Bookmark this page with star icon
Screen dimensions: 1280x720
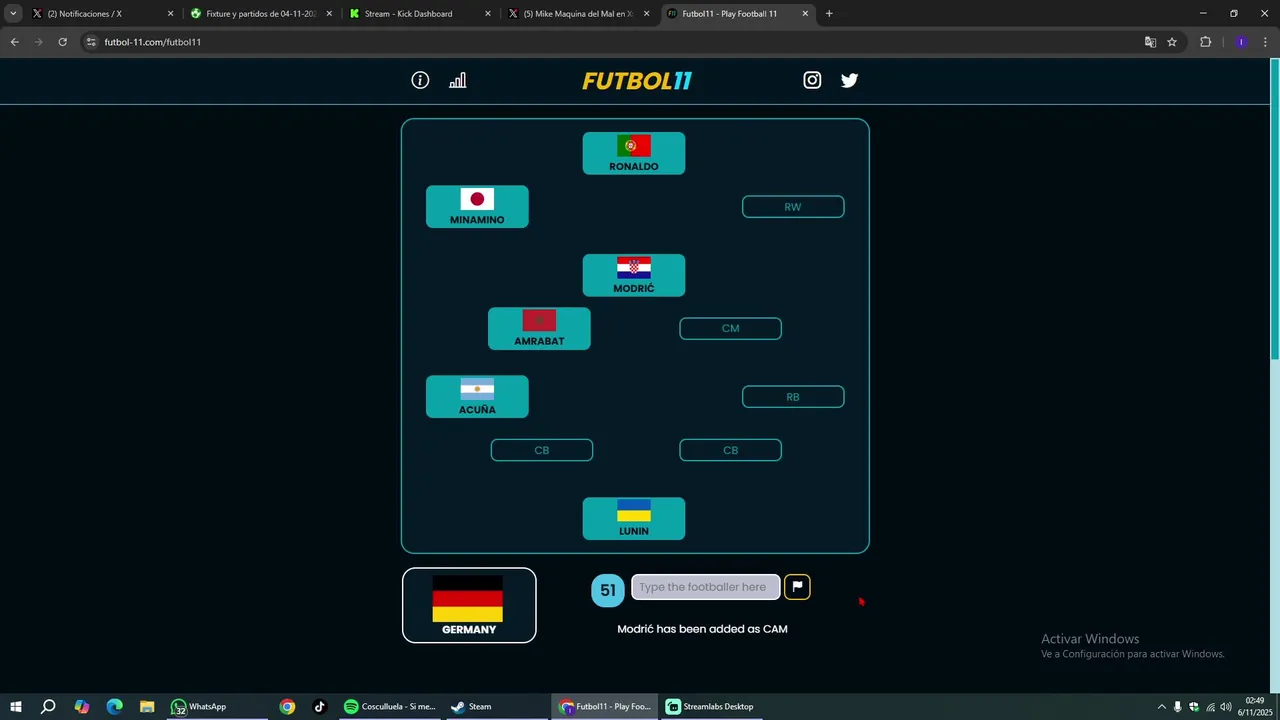[1172, 42]
